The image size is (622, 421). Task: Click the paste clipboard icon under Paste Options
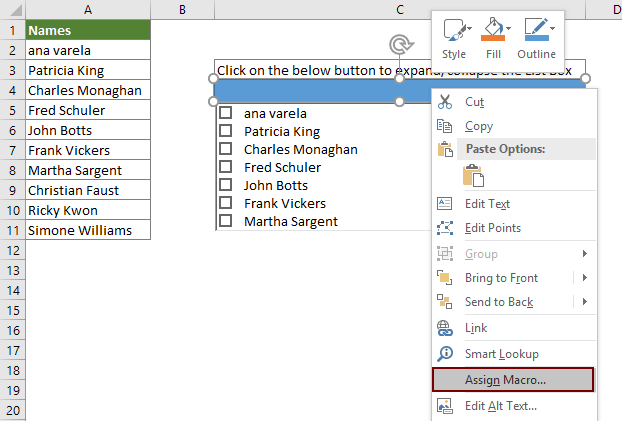(x=474, y=175)
